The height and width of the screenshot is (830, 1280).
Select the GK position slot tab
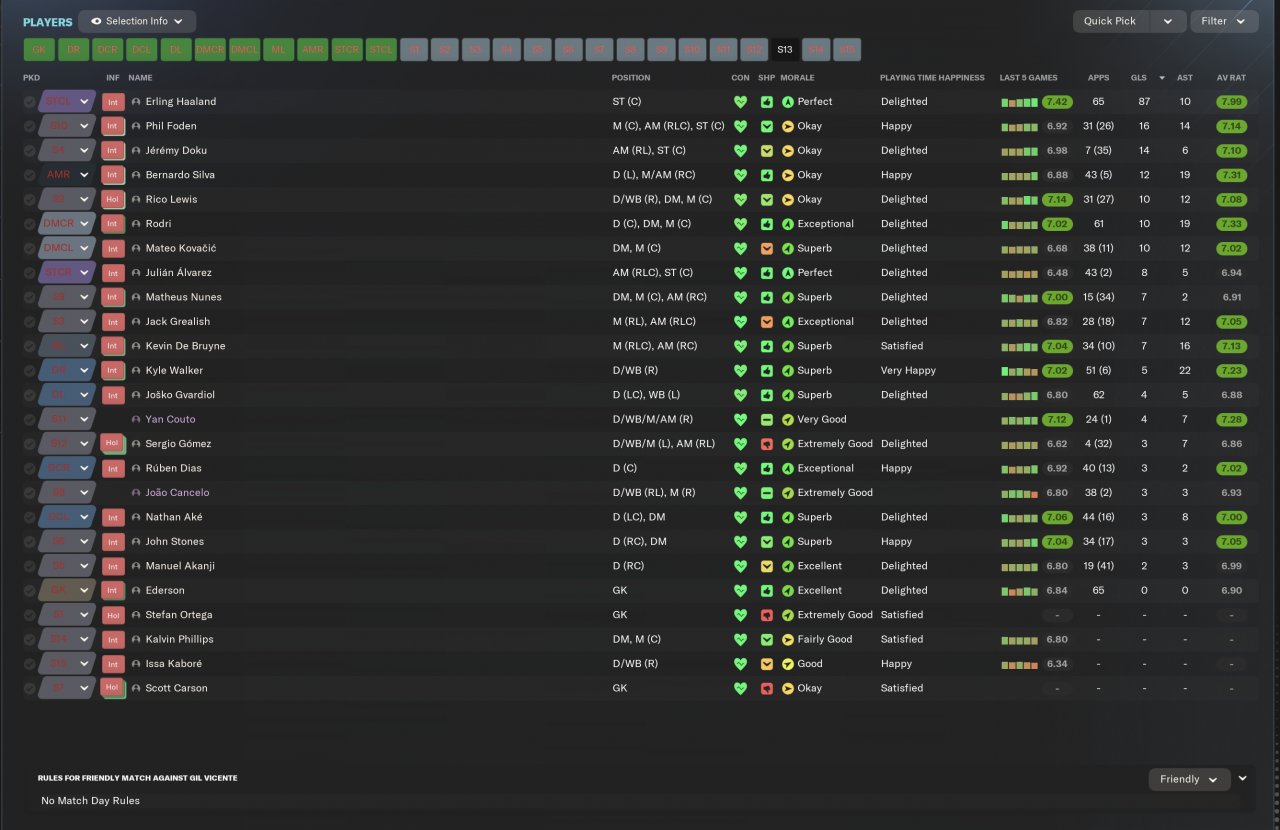[x=39, y=49]
